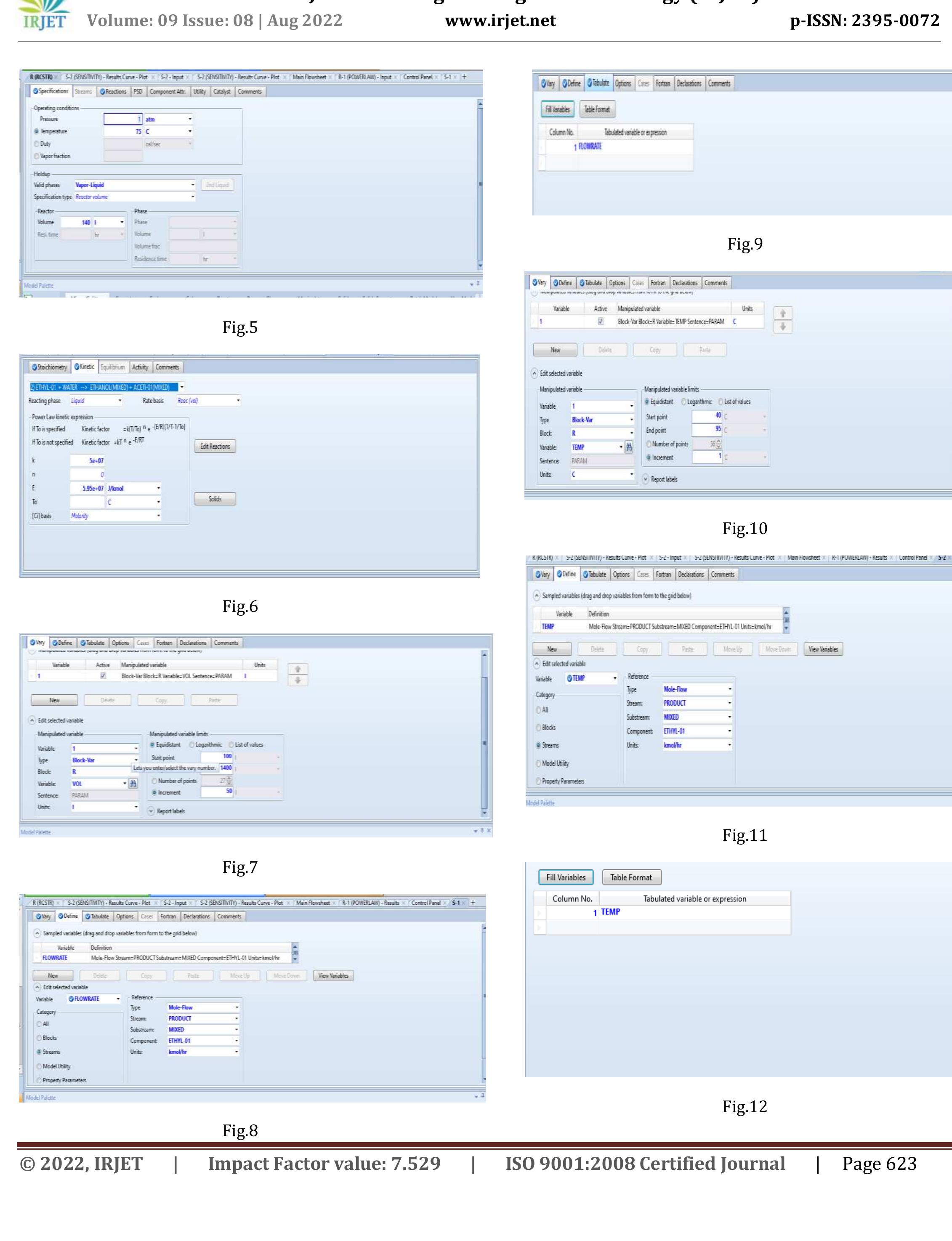The image size is (952, 1241).
Task: Click the Edit Reactions button
Action: 216,446
